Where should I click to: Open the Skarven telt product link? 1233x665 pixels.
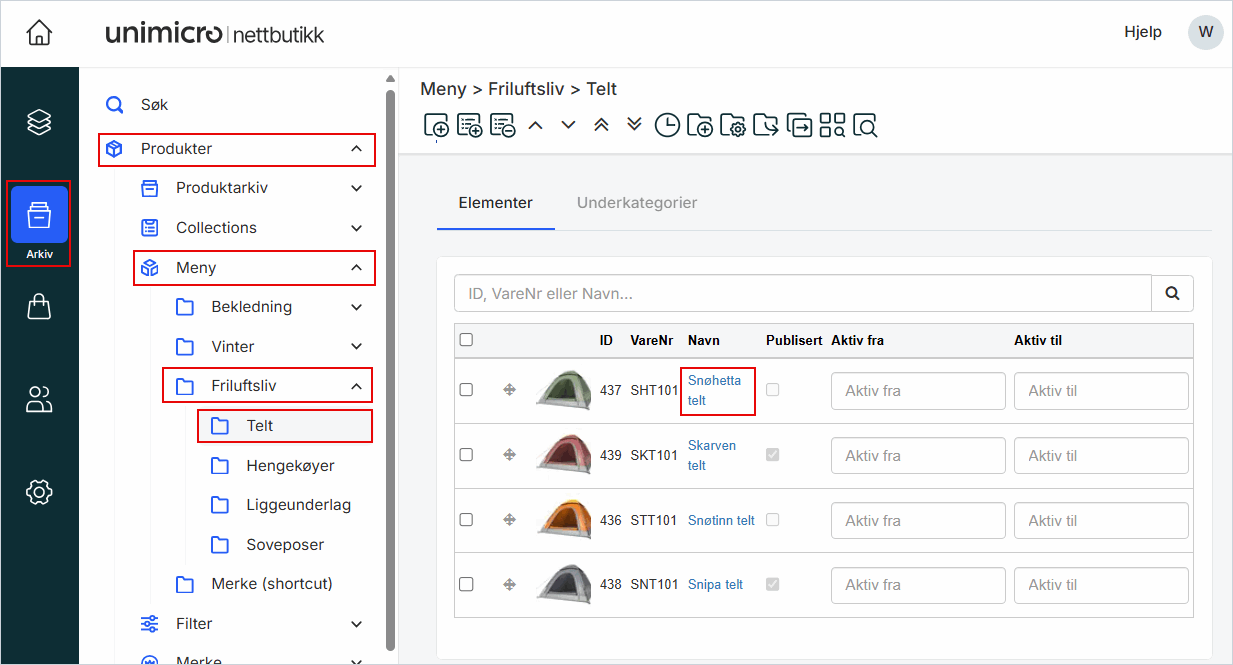(x=711, y=455)
